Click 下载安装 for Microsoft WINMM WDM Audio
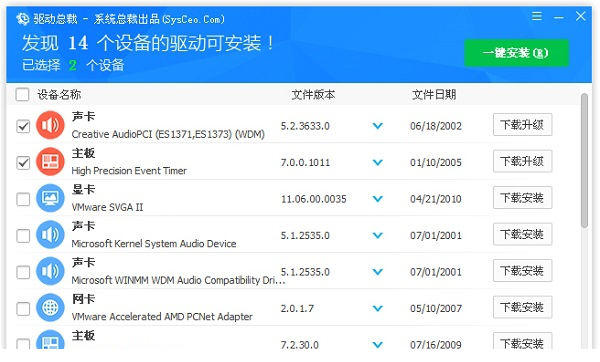Viewport: 600px width, 362px height. (x=522, y=271)
